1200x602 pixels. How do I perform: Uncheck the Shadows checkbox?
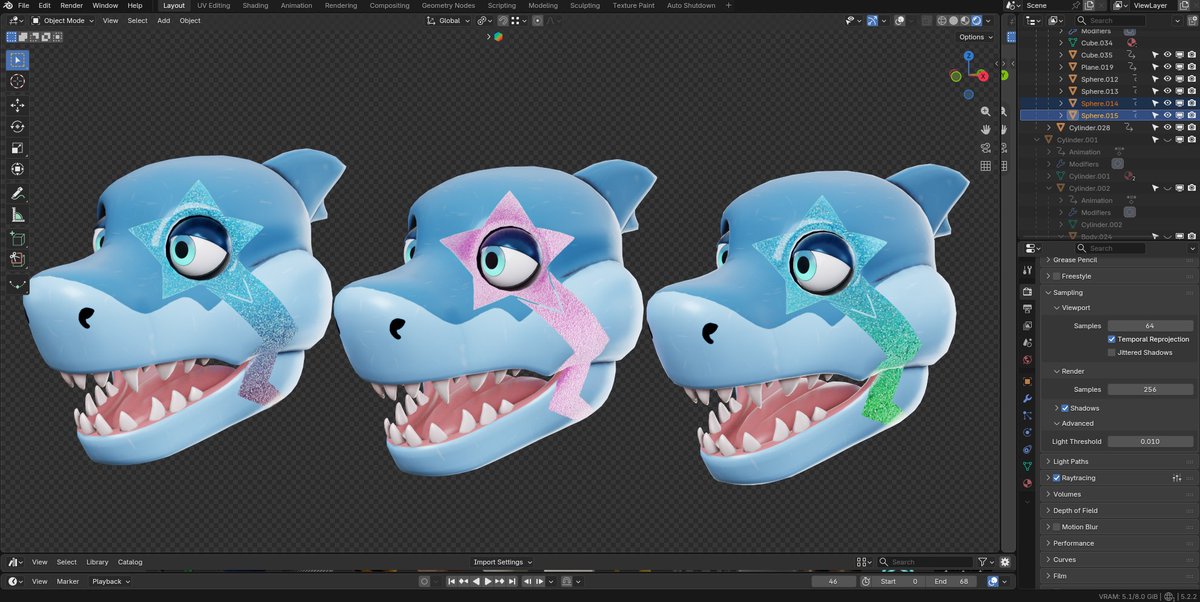click(x=1065, y=408)
